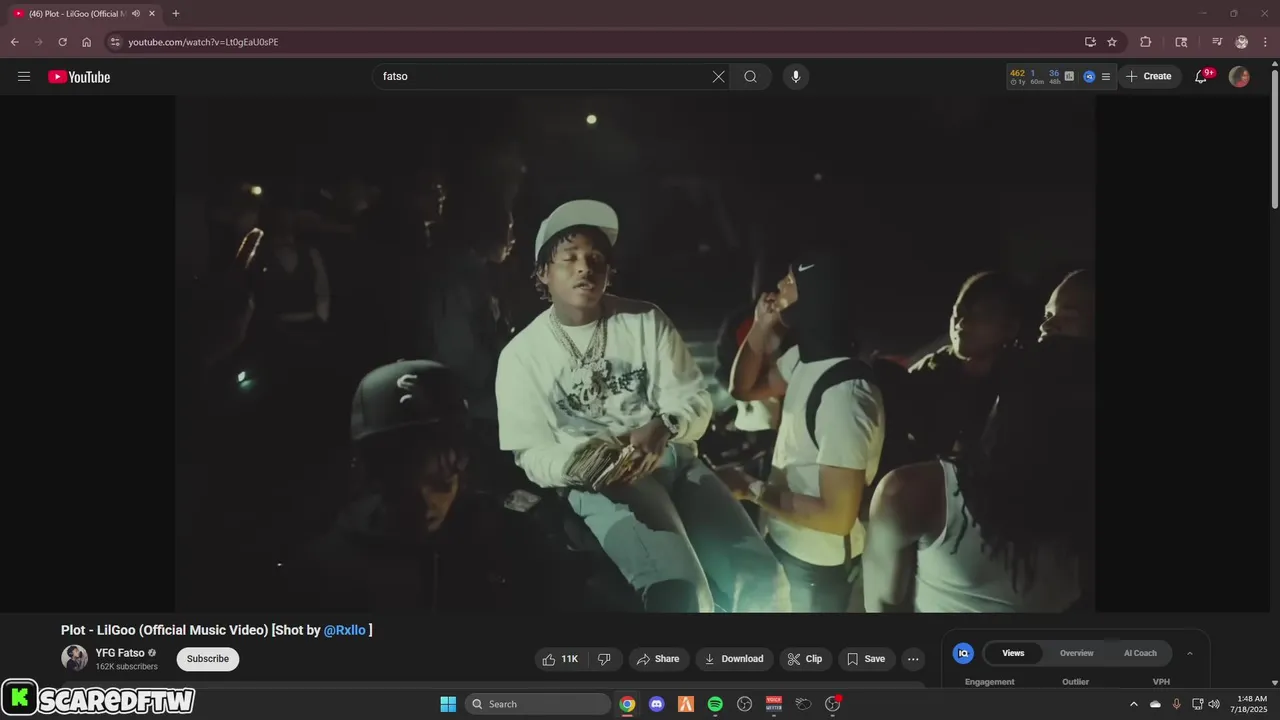Mute the tab via the speaker icon

[x=136, y=14]
